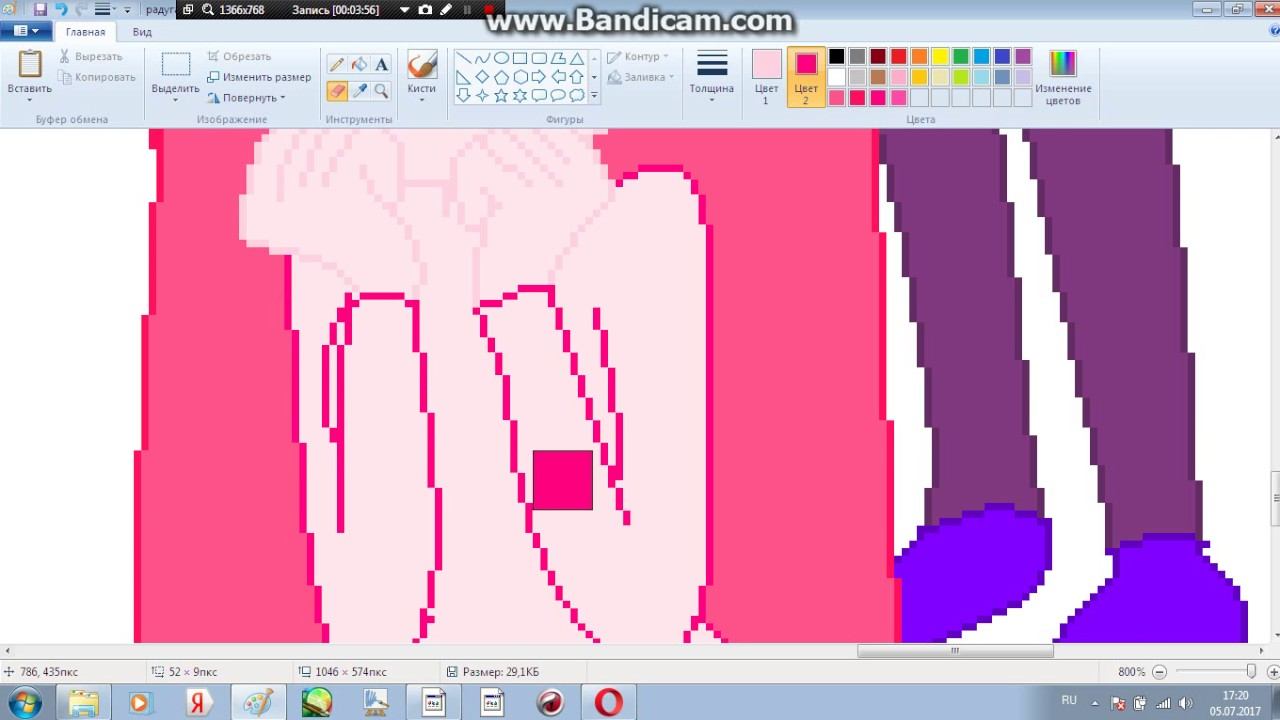1280x720 pixels.
Task: Click the Bandicam red stop recording button
Action: 489,9
